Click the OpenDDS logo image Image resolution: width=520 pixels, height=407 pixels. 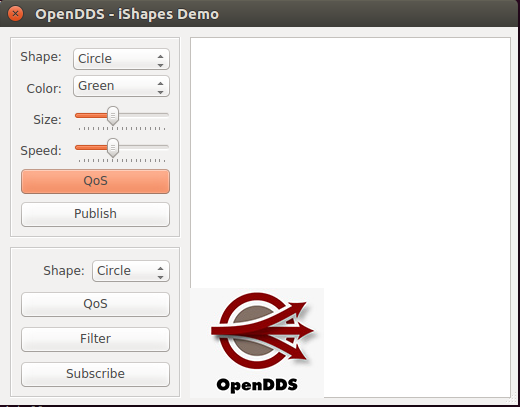pos(257,343)
